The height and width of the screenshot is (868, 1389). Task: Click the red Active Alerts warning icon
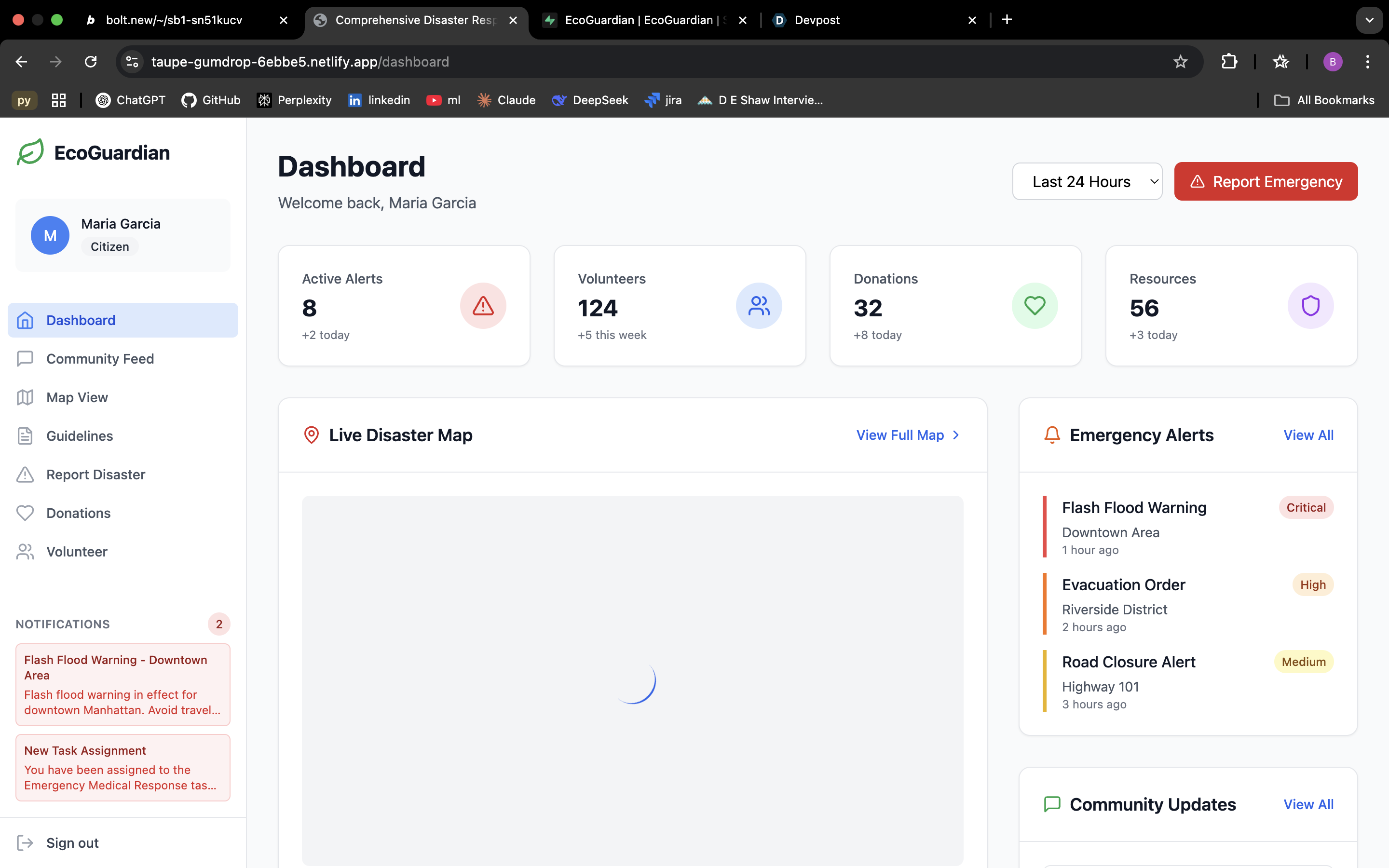483,305
